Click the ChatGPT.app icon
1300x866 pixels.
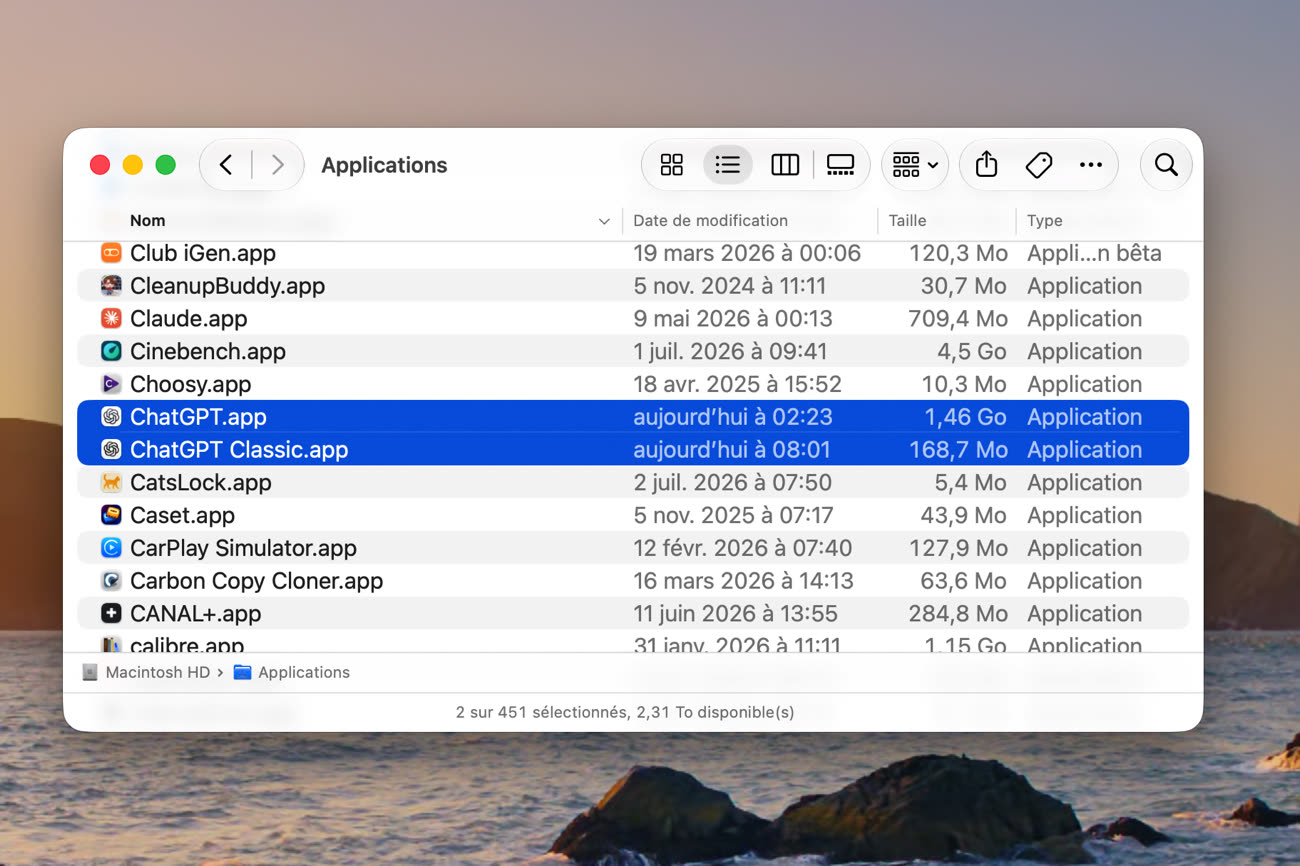coord(111,417)
